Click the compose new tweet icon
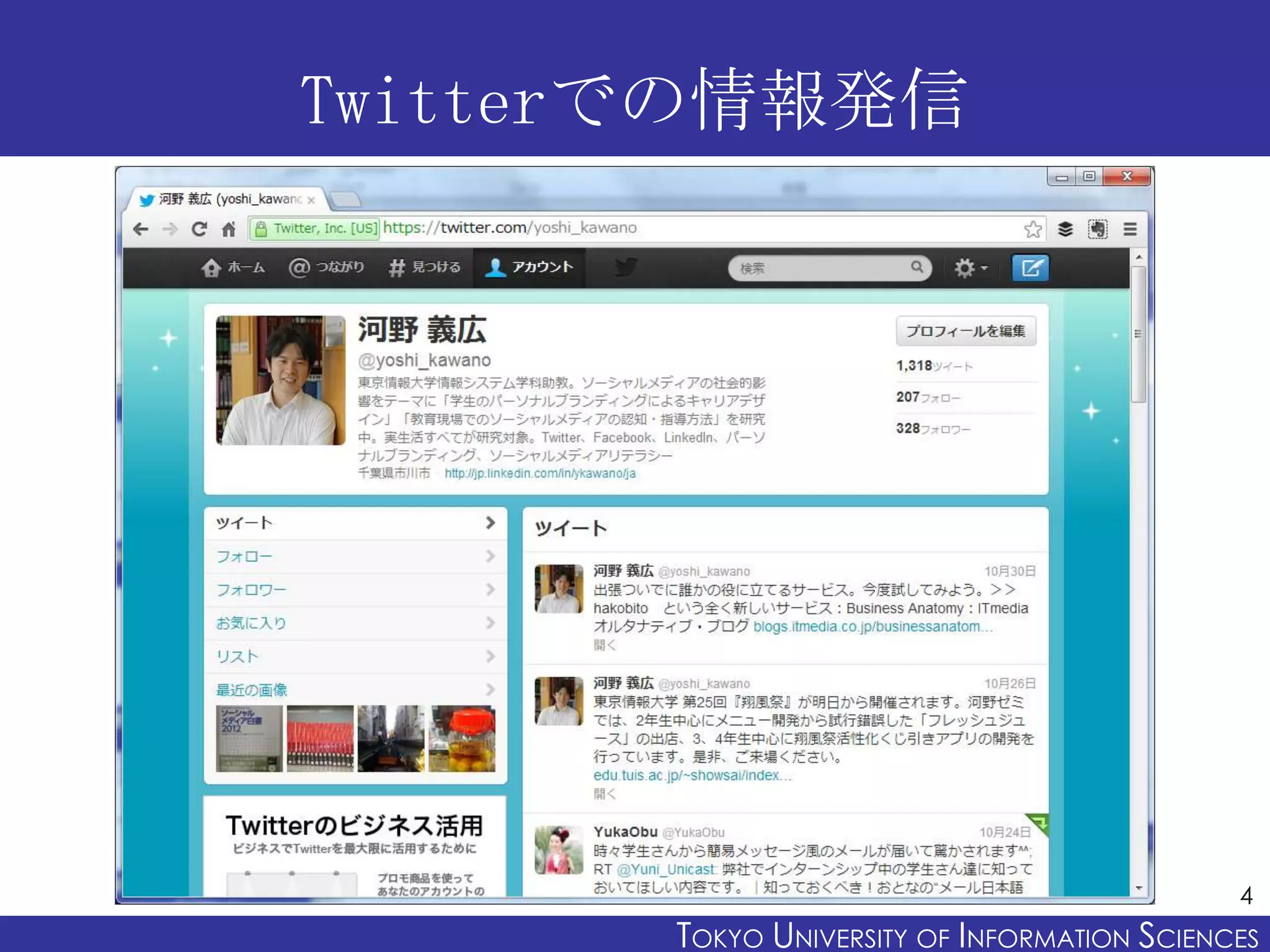Screen dimensions: 1270x952 click(x=1030, y=268)
